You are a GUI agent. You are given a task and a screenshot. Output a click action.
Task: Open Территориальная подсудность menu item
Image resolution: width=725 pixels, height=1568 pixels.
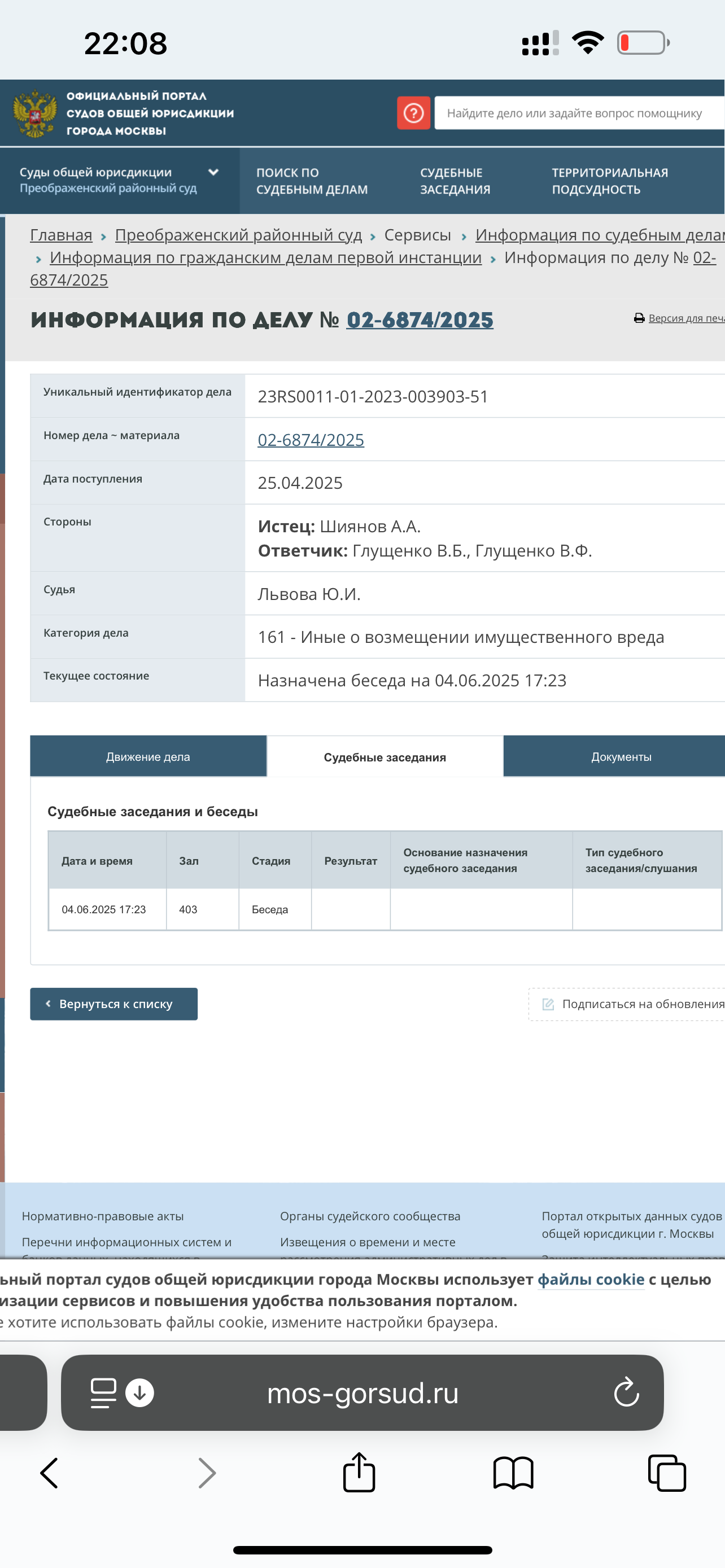point(609,181)
